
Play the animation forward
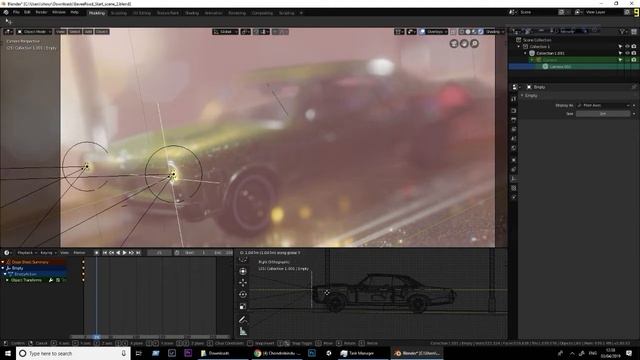coord(124,253)
